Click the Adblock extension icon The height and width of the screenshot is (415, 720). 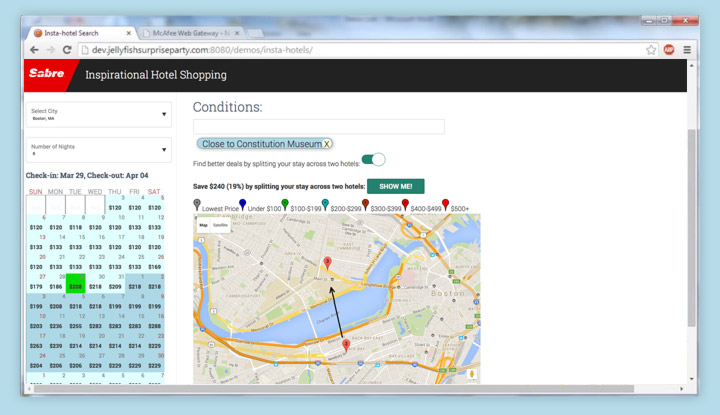pyautogui.click(x=669, y=49)
